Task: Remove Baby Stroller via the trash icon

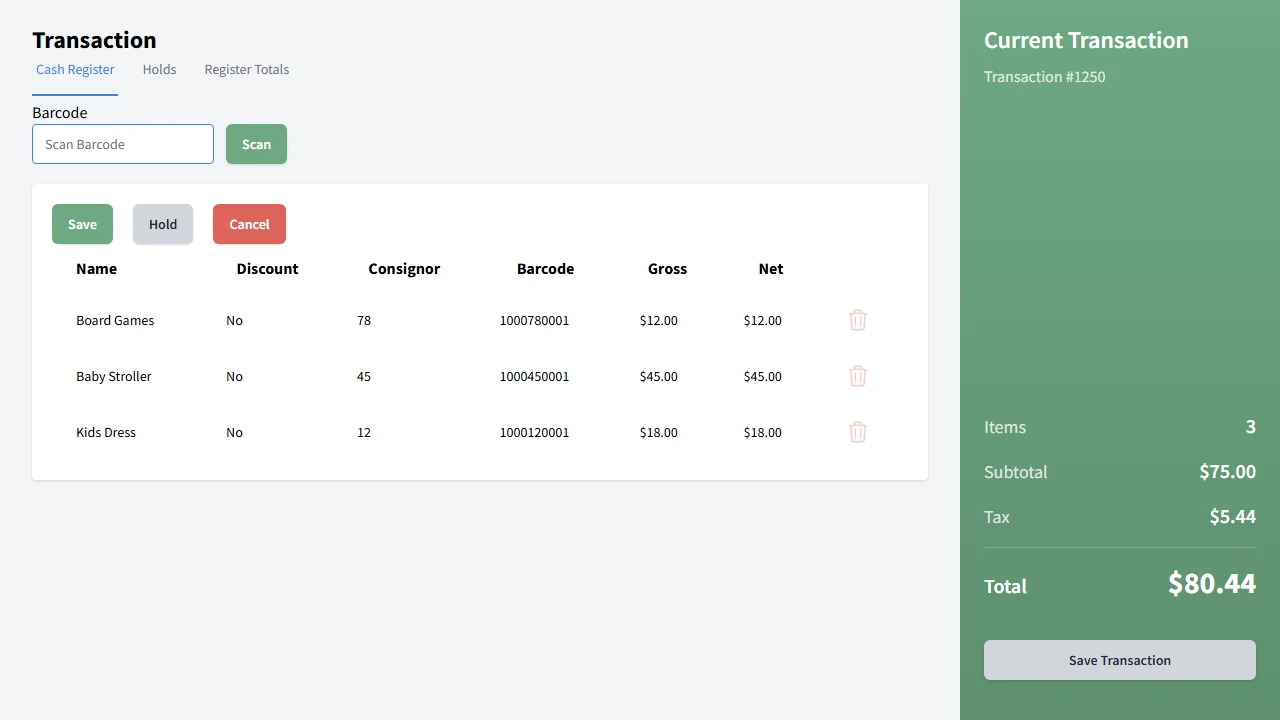Action: coord(857,376)
